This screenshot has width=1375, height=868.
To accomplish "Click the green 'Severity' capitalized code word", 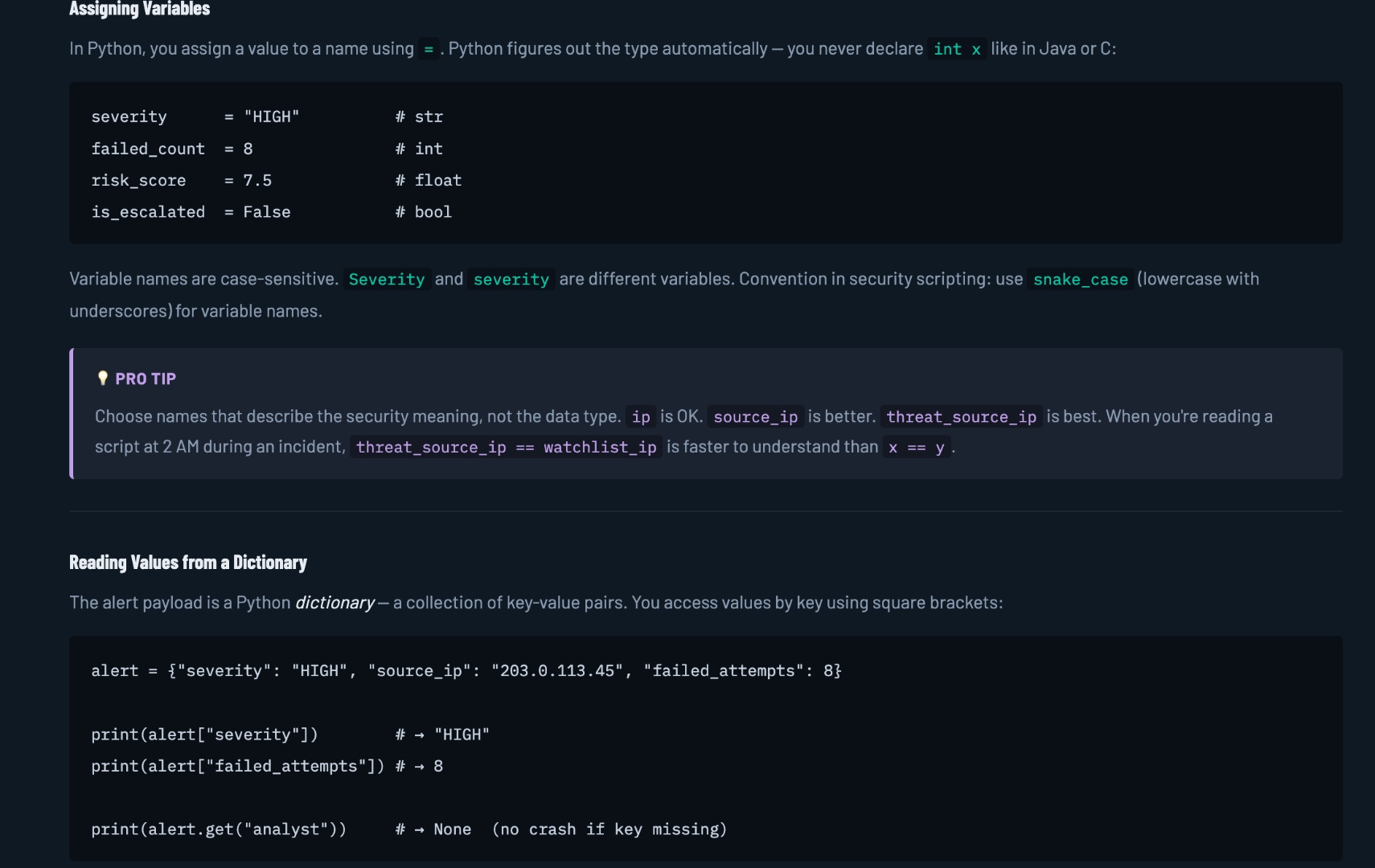I will pyautogui.click(x=387, y=279).
